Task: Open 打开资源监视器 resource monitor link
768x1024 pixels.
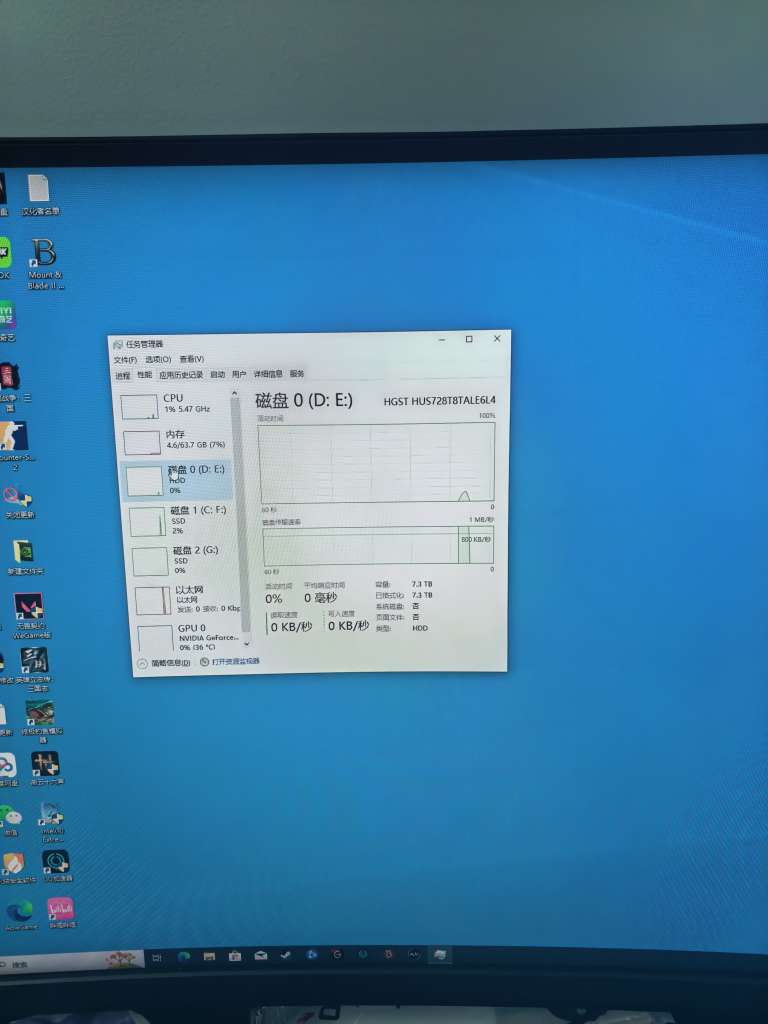Action: (230, 662)
